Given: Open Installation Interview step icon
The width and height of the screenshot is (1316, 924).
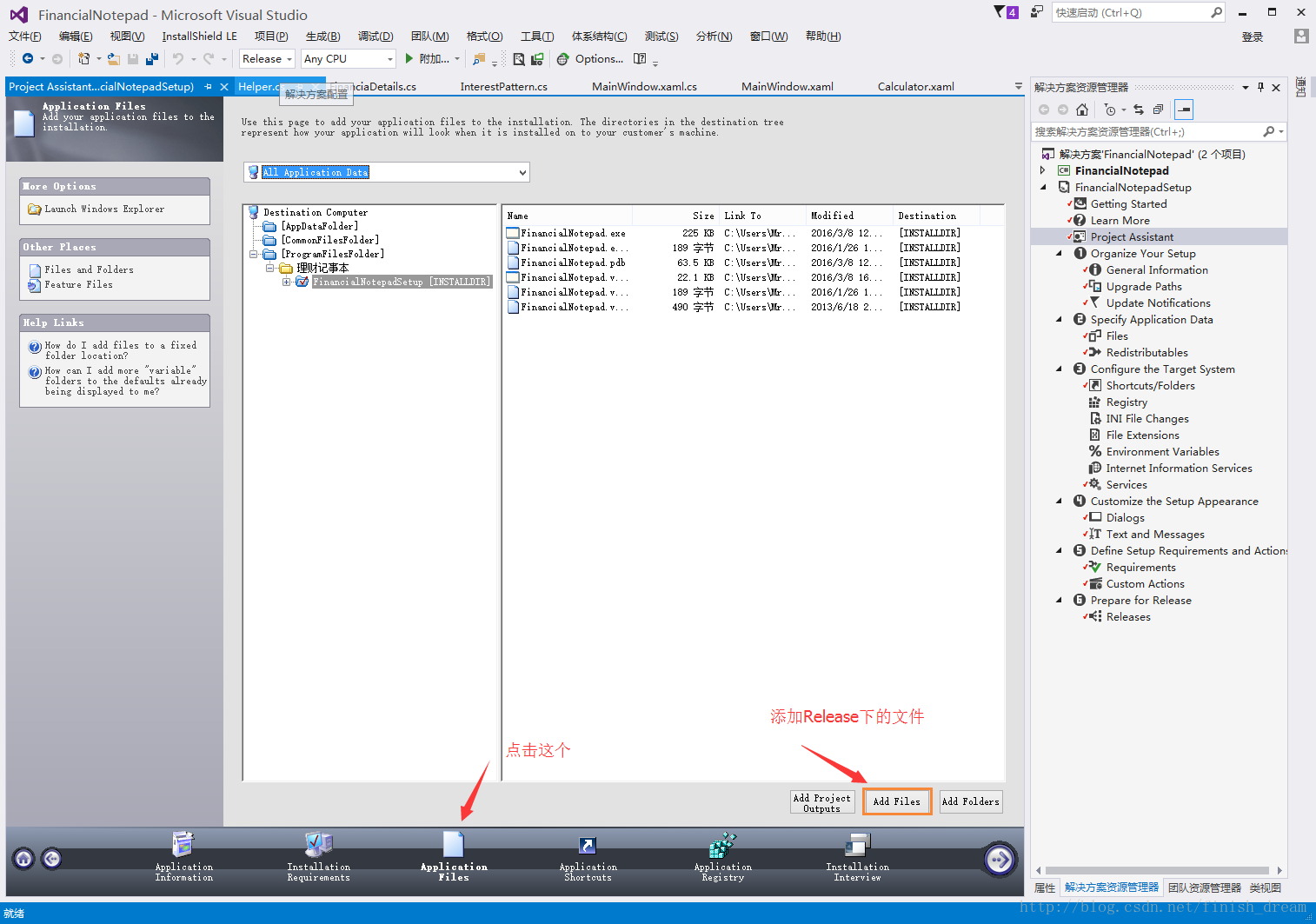Looking at the screenshot, I should pyautogui.click(x=858, y=845).
